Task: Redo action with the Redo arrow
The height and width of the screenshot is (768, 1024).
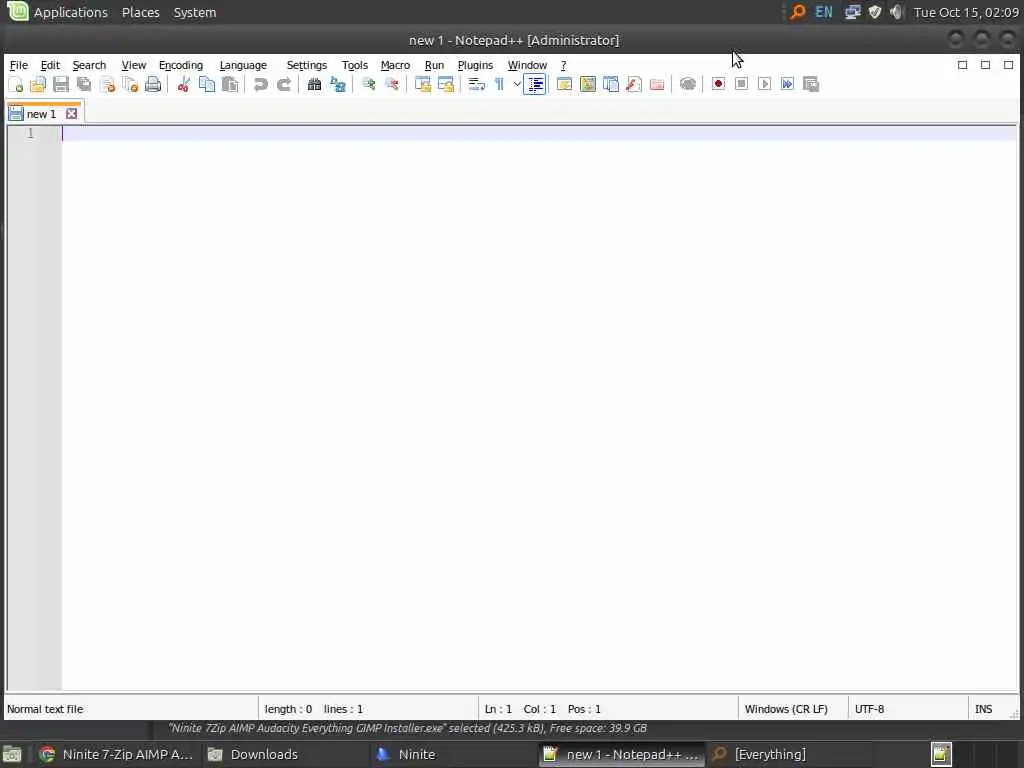Action: [283, 84]
